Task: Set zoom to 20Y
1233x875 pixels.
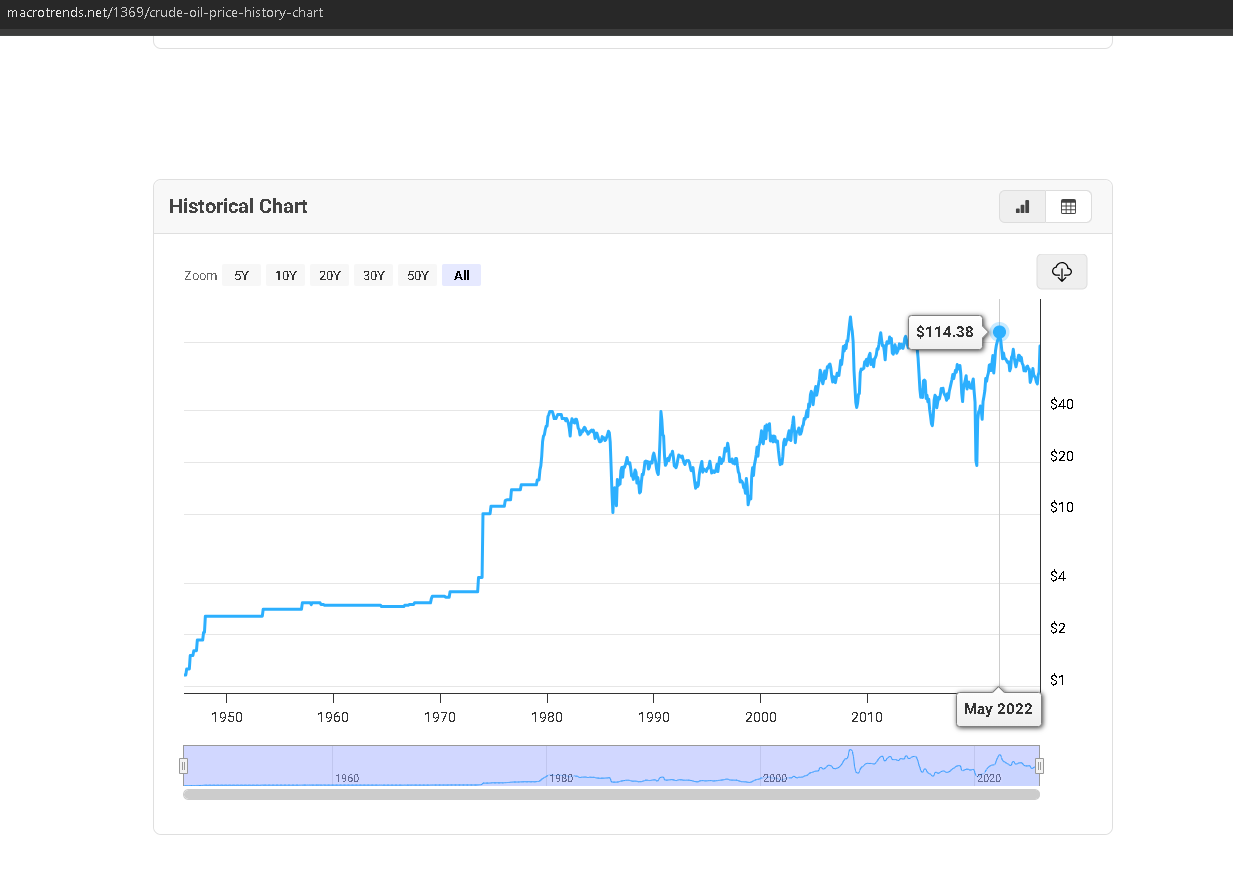Action: [x=329, y=276]
